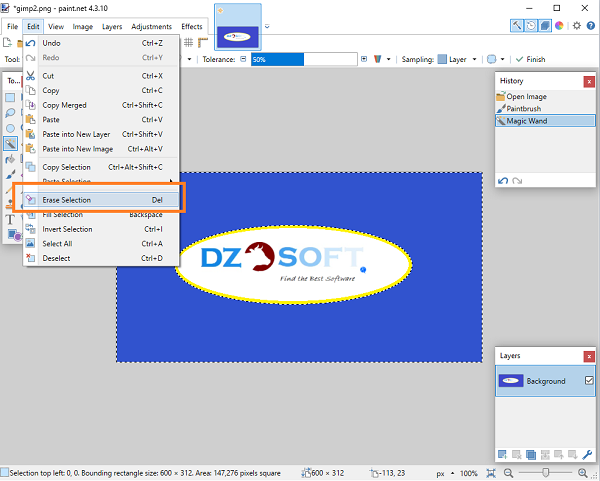The height and width of the screenshot is (481, 600).
Task: Select the Ellipse Select tool
Action: pos(10,128)
